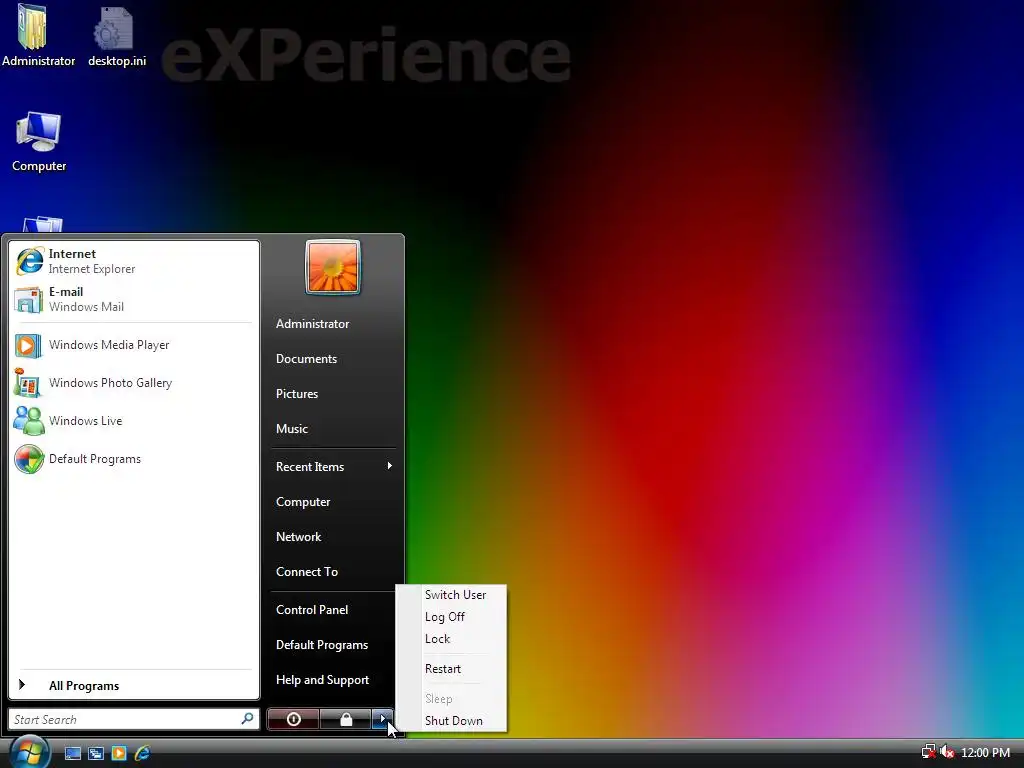Click the user account picture
Viewport: 1024px width, 768px height.
tap(333, 267)
